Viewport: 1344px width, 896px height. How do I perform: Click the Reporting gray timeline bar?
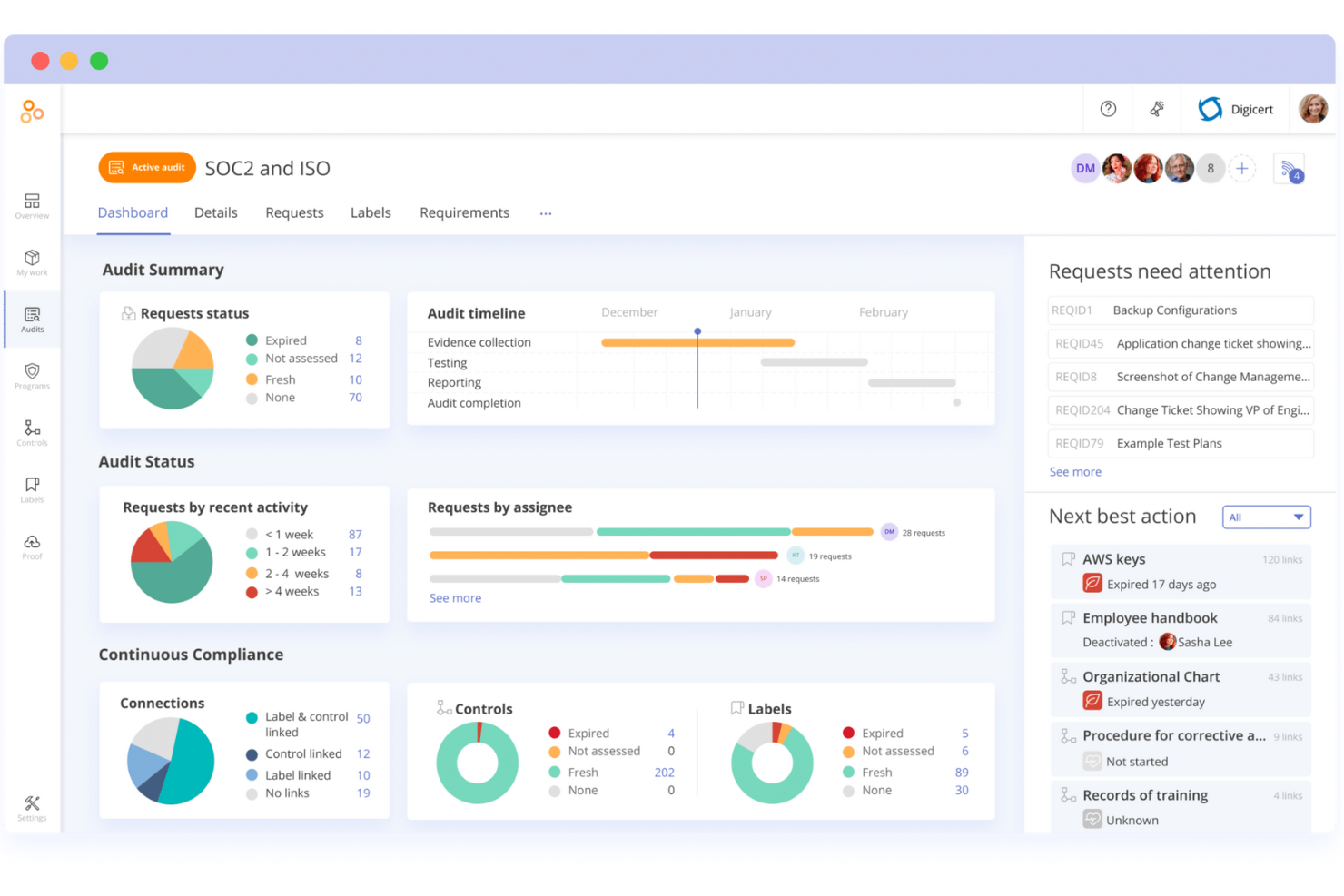(x=912, y=383)
